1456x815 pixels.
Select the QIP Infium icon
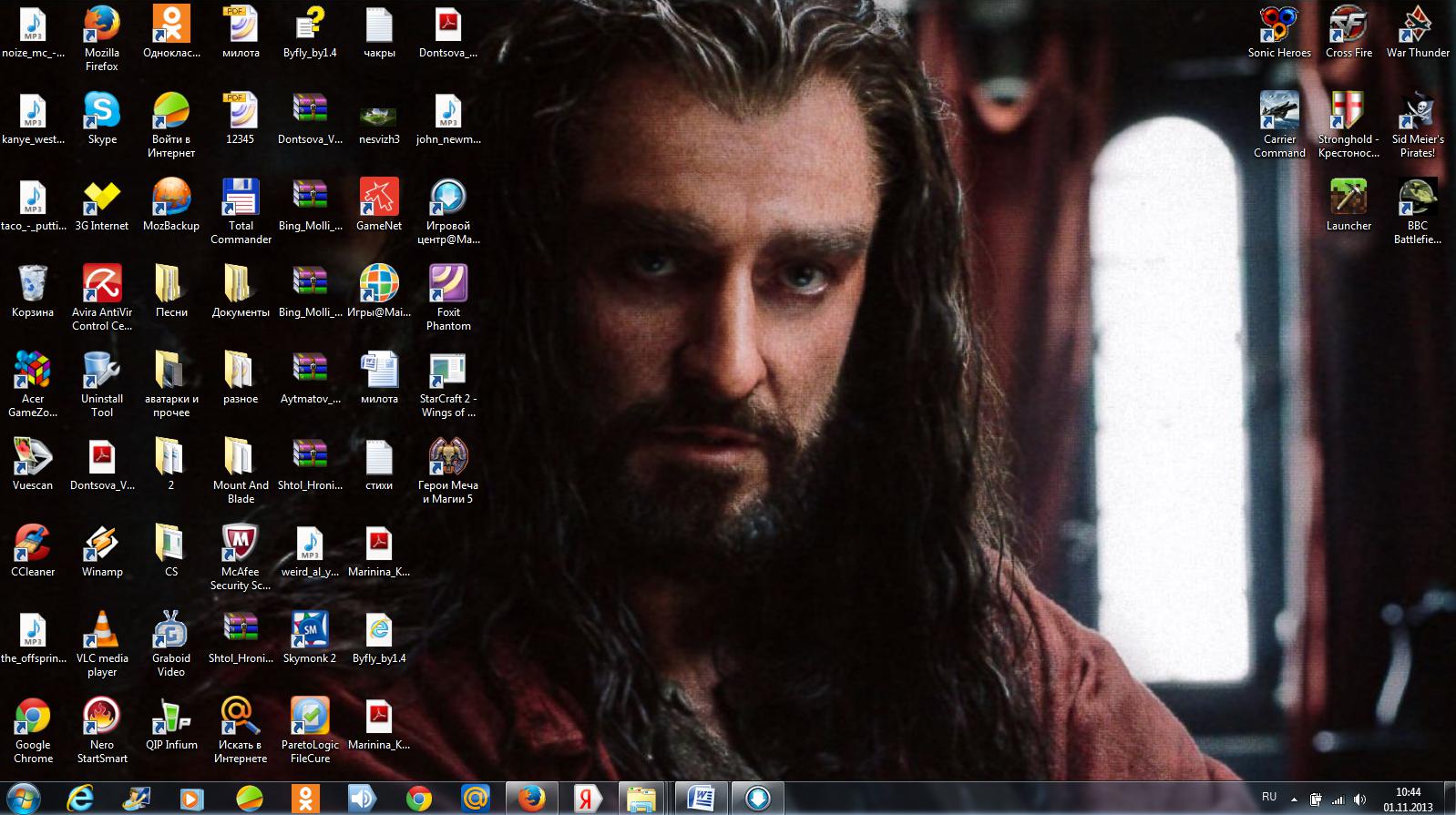[171, 724]
